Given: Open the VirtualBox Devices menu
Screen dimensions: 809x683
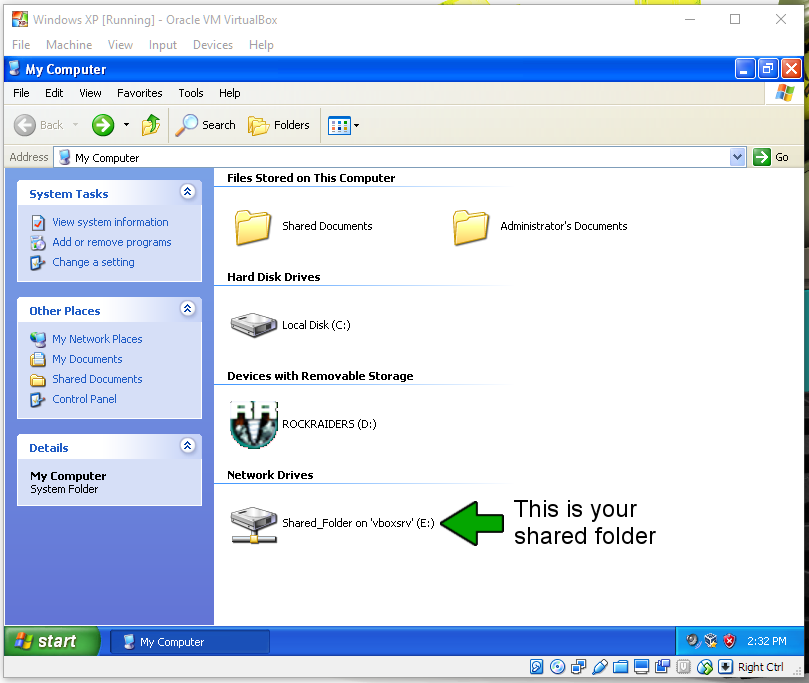Looking at the screenshot, I should [213, 45].
